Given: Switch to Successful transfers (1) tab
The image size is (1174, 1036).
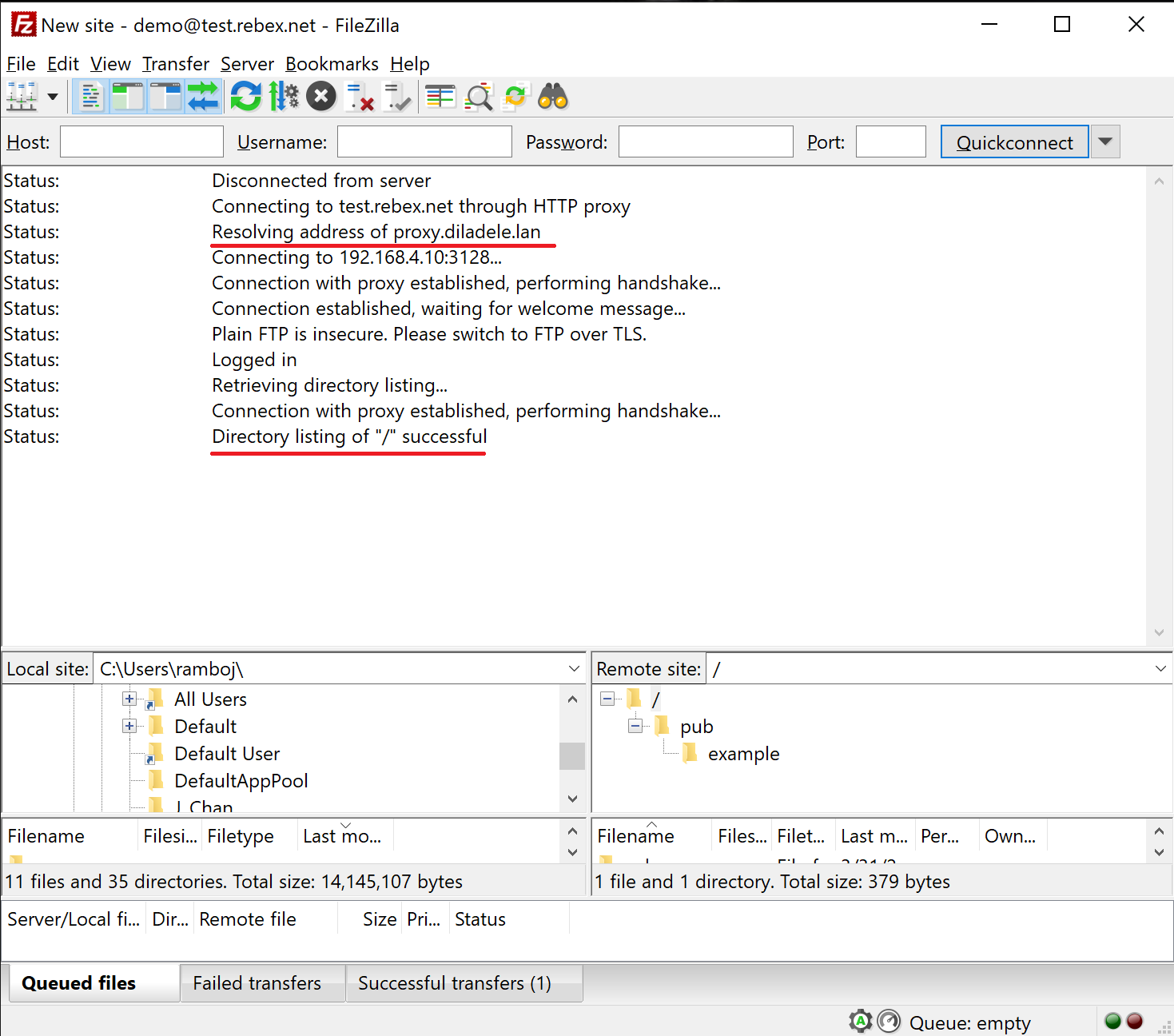Looking at the screenshot, I should click(464, 983).
